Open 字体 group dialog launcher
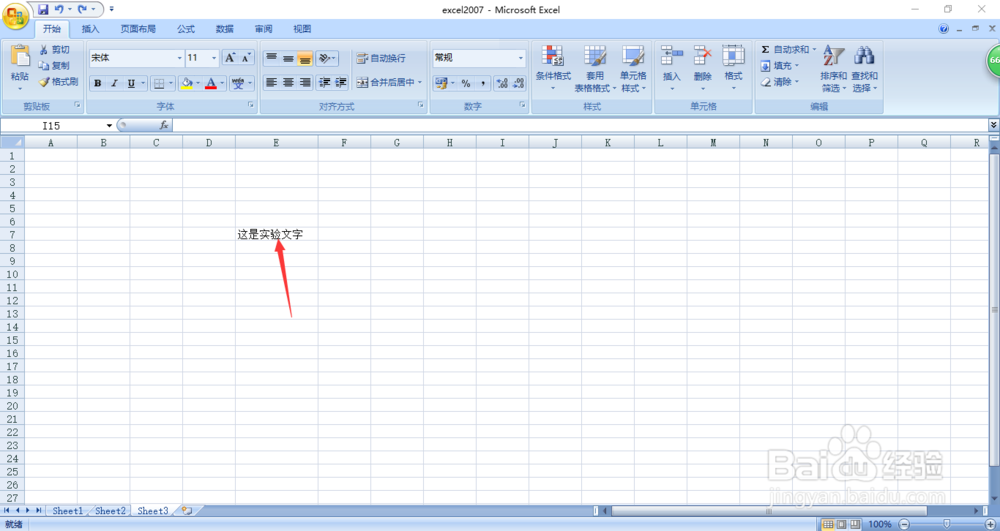This screenshot has width=1000, height=531. tap(251, 105)
